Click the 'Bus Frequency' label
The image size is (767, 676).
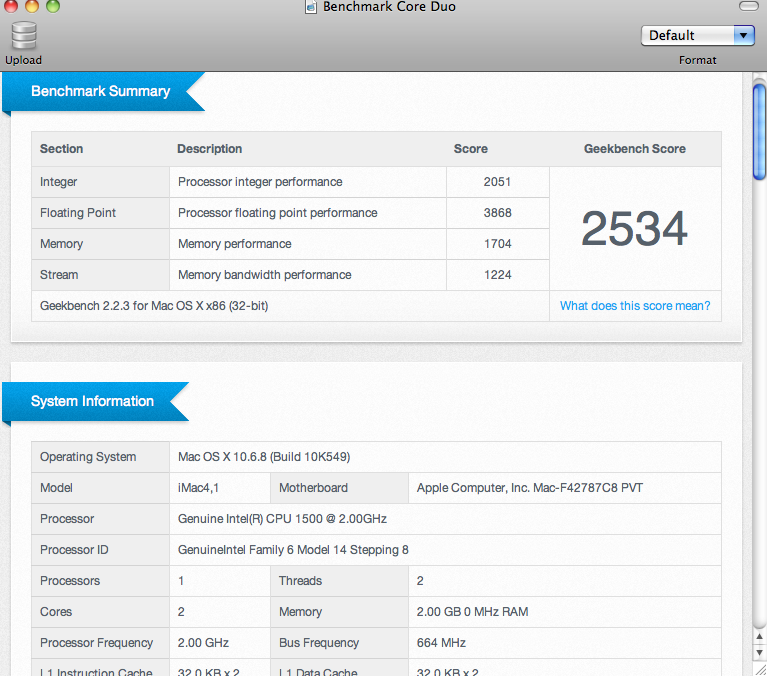[319, 643]
